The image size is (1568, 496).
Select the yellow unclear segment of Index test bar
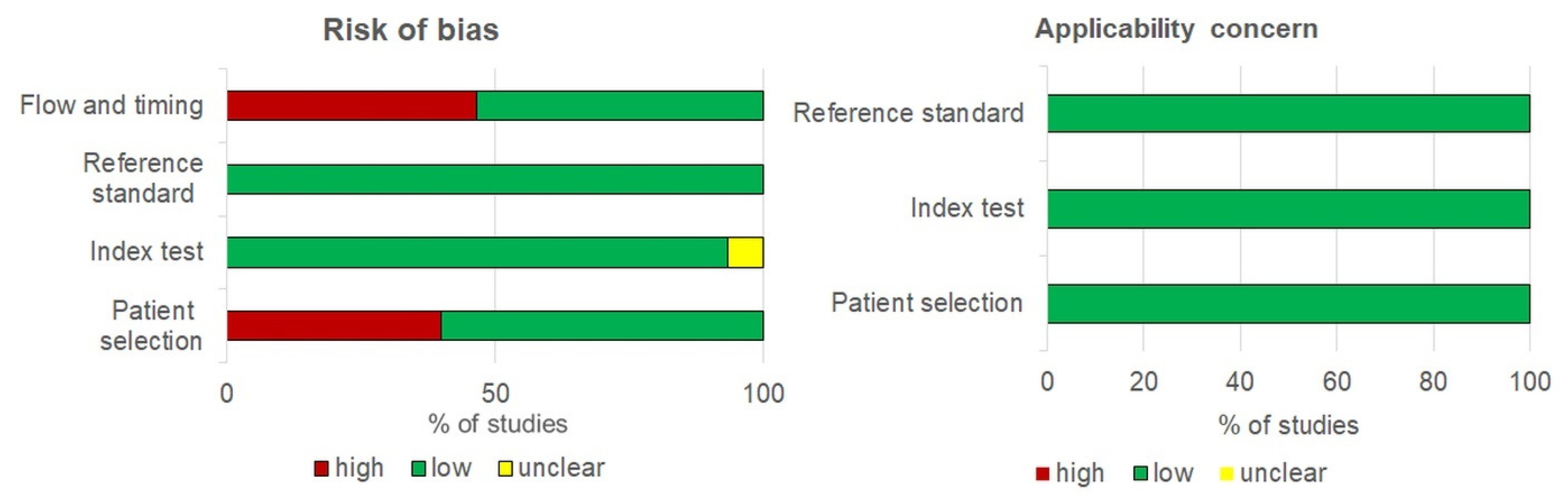[745, 253]
